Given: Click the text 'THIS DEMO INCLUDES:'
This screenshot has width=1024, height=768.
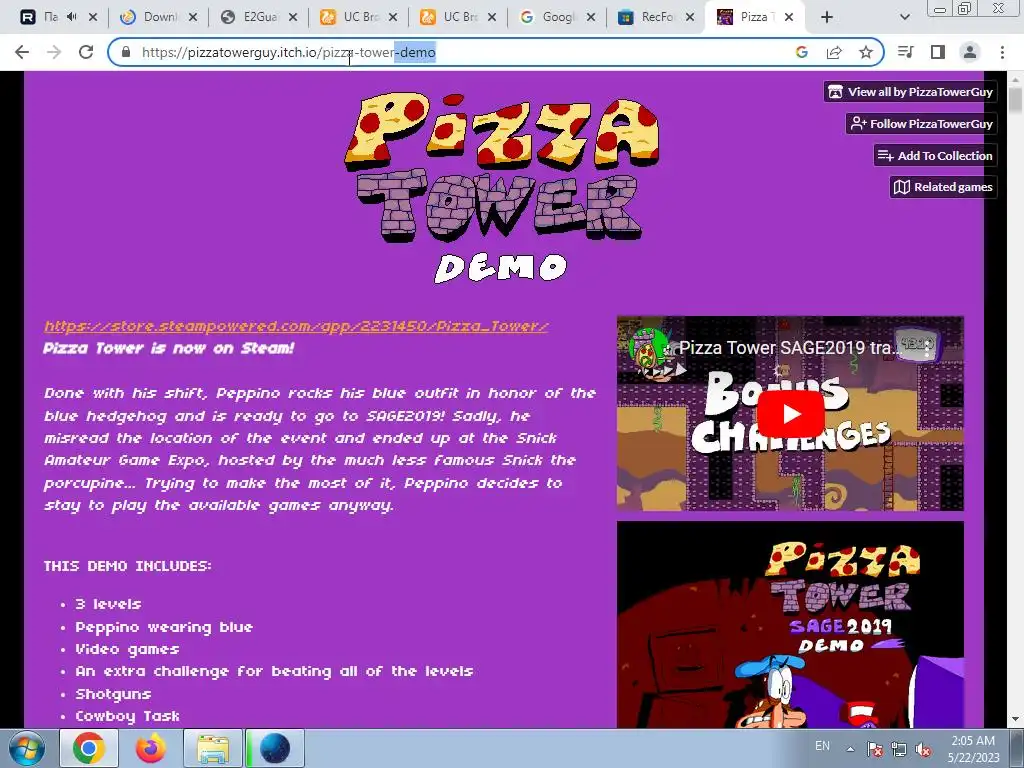Looking at the screenshot, I should 127,566.
